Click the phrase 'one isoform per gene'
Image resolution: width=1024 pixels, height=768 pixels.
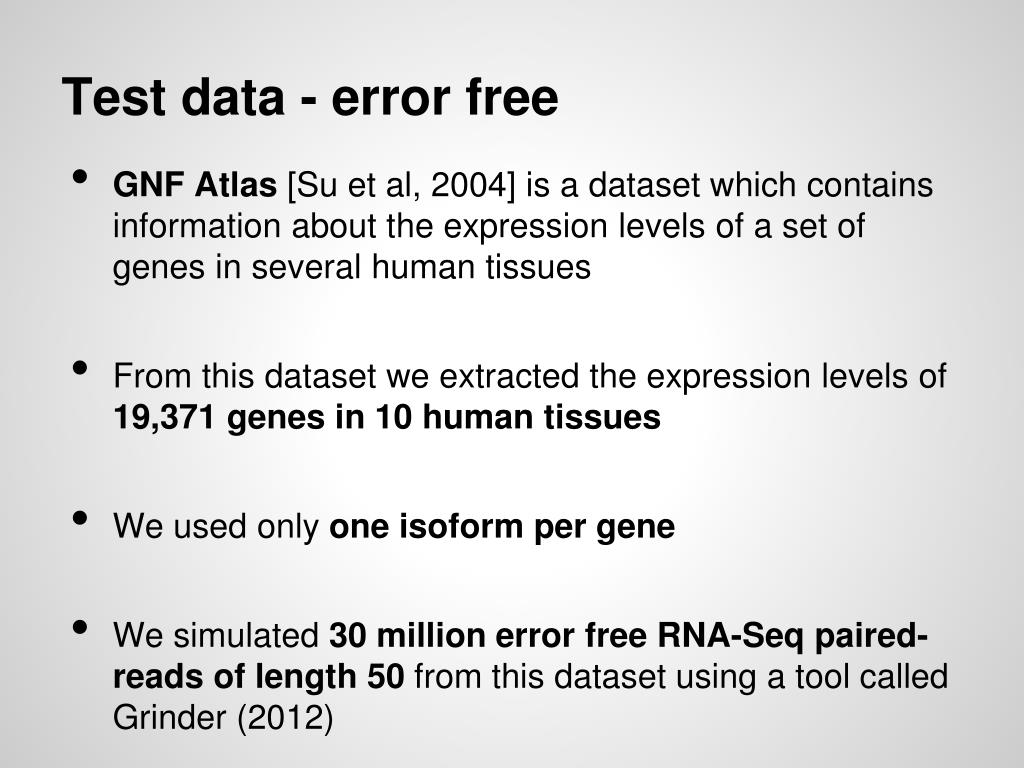[x=502, y=527]
